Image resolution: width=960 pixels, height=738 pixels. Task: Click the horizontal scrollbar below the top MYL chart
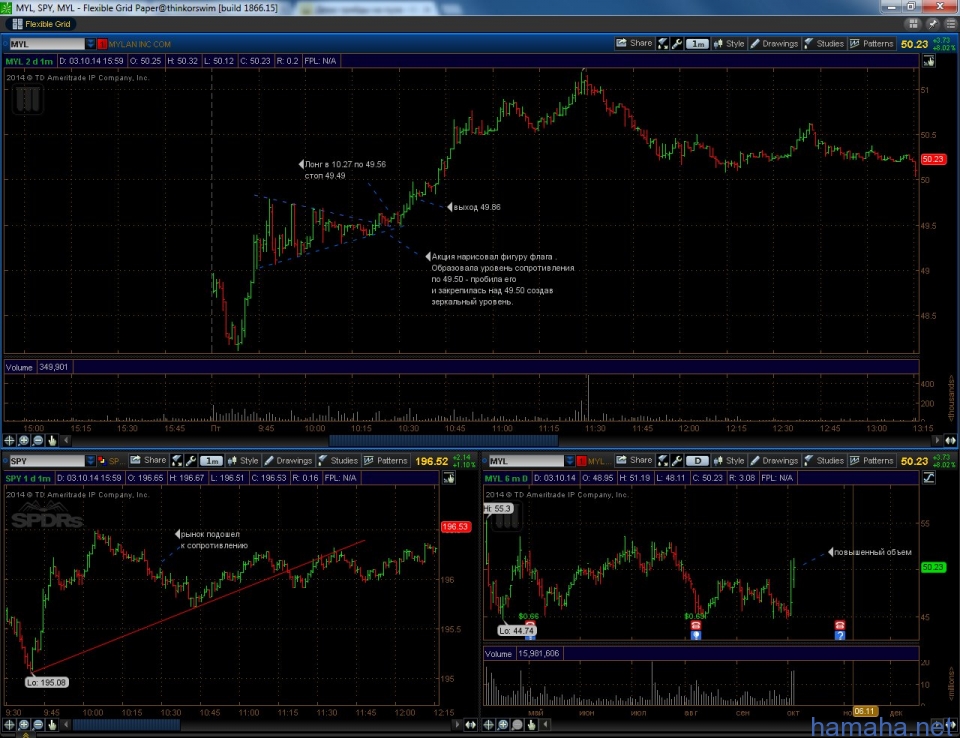(x=443, y=440)
